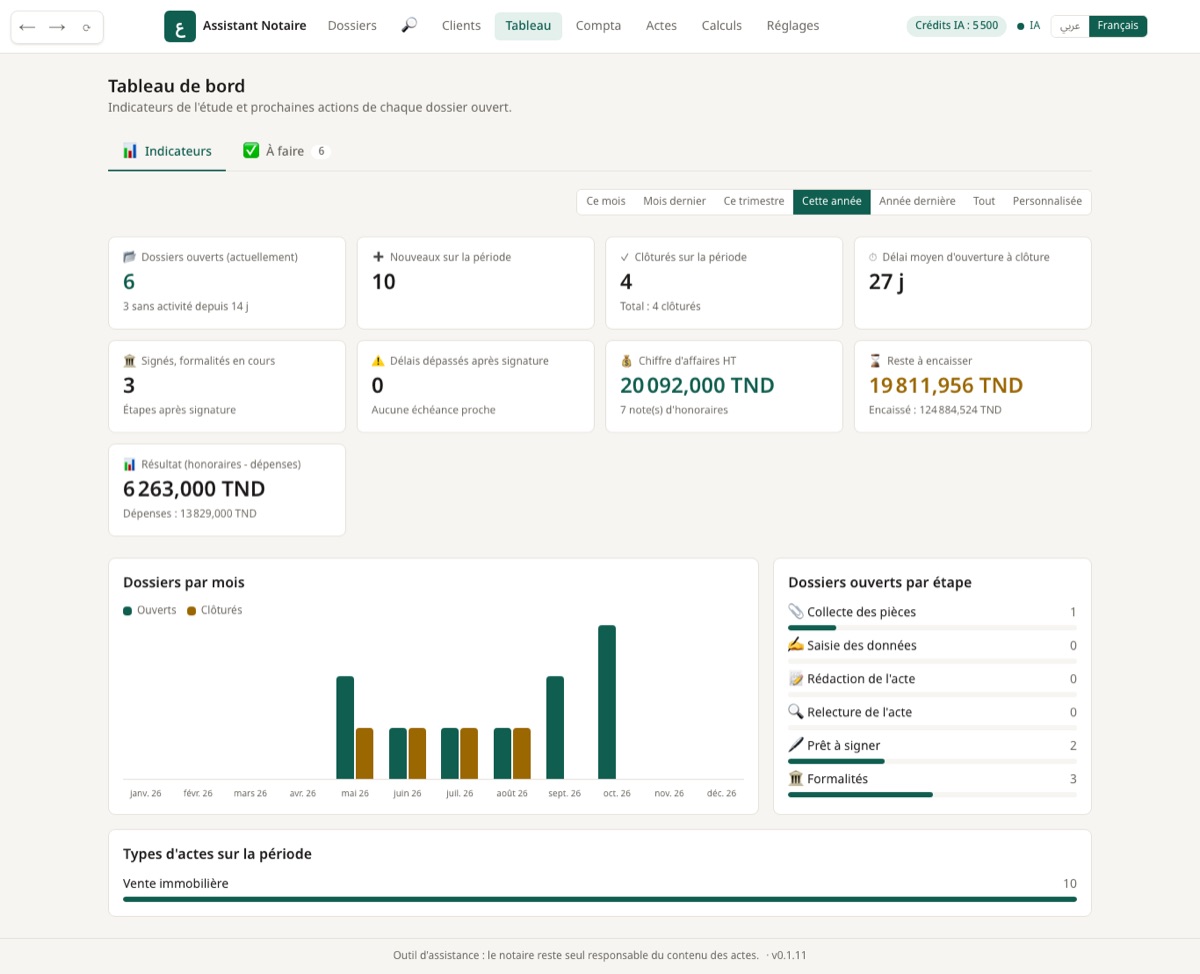Select the Tableau nav item
The height and width of the screenshot is (974, 1200).
tap(528, 26)
